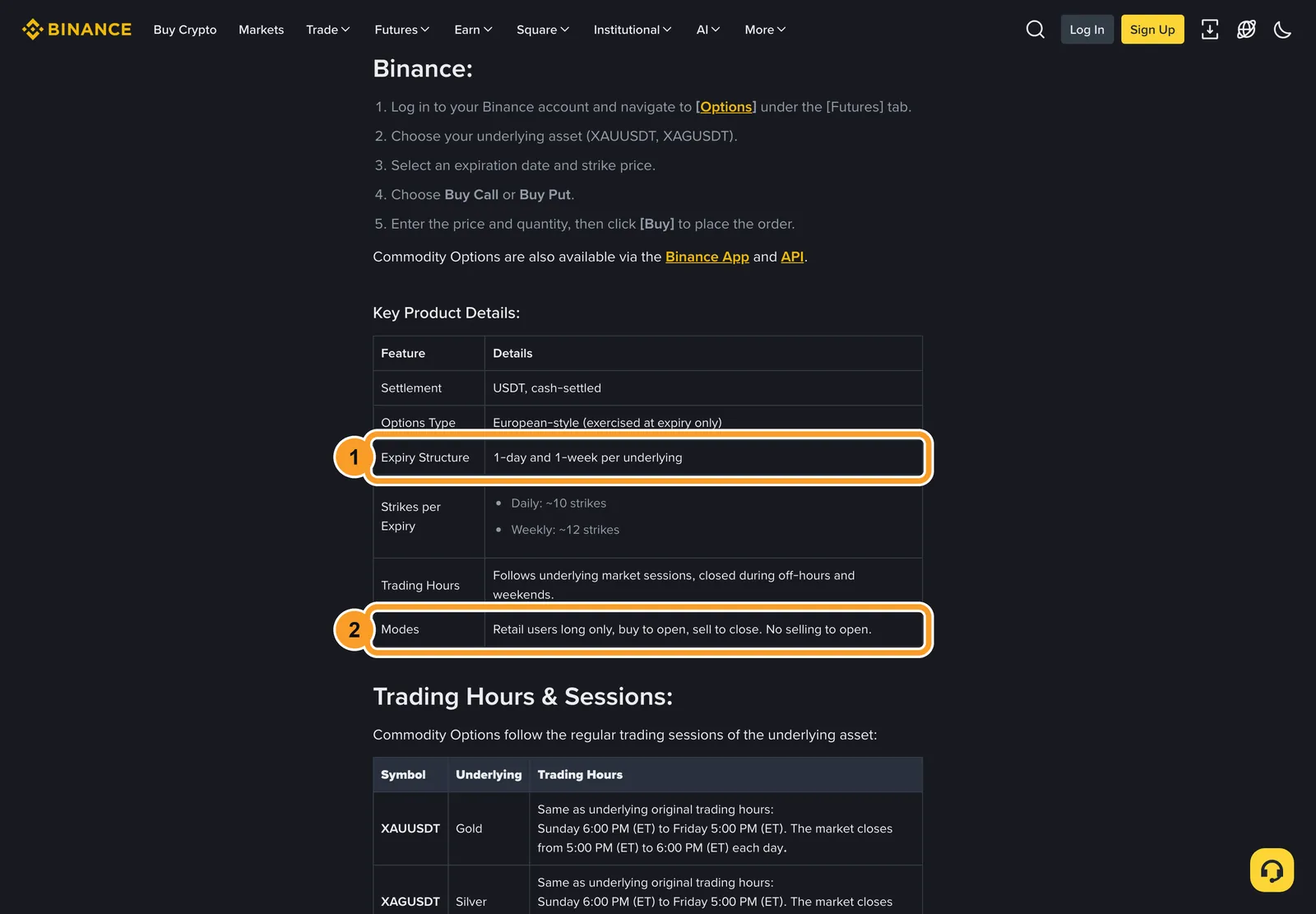Open the support headset chat icon
Image resolution: width=1316 pixels, height=914 pixels.
[1272, 870]
